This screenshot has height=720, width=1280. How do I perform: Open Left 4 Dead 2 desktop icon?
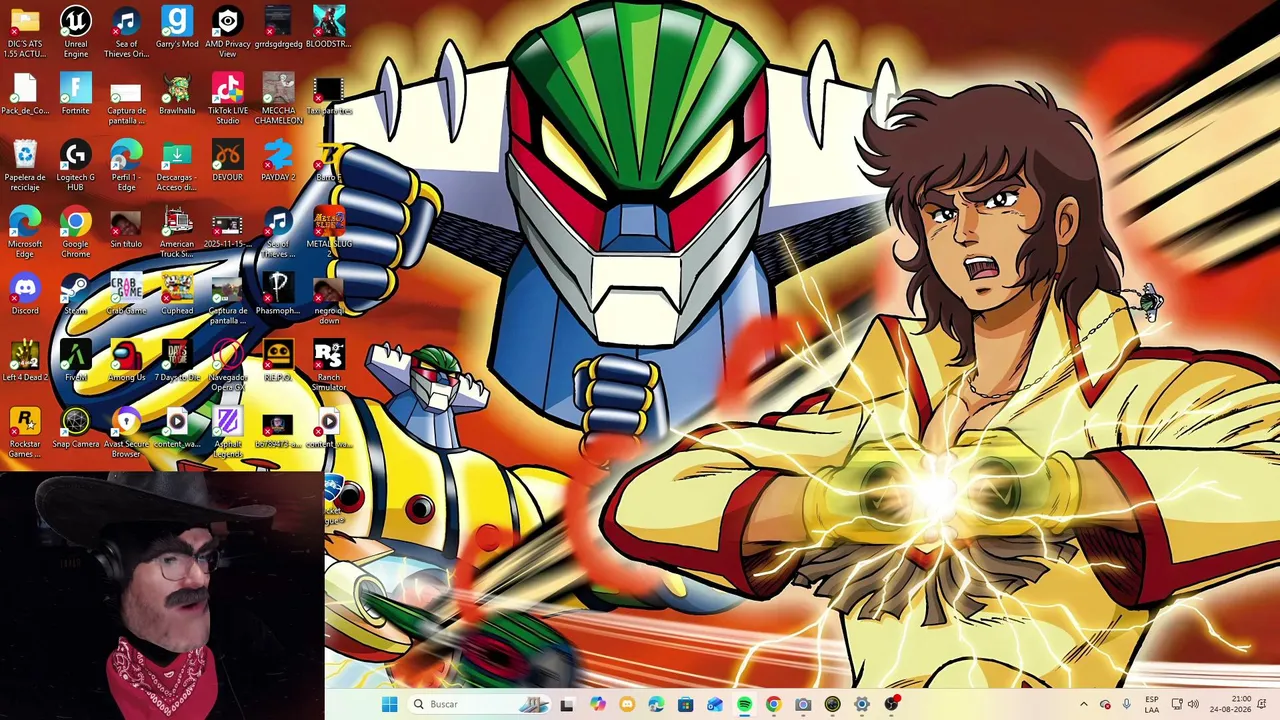pos(25,362)
